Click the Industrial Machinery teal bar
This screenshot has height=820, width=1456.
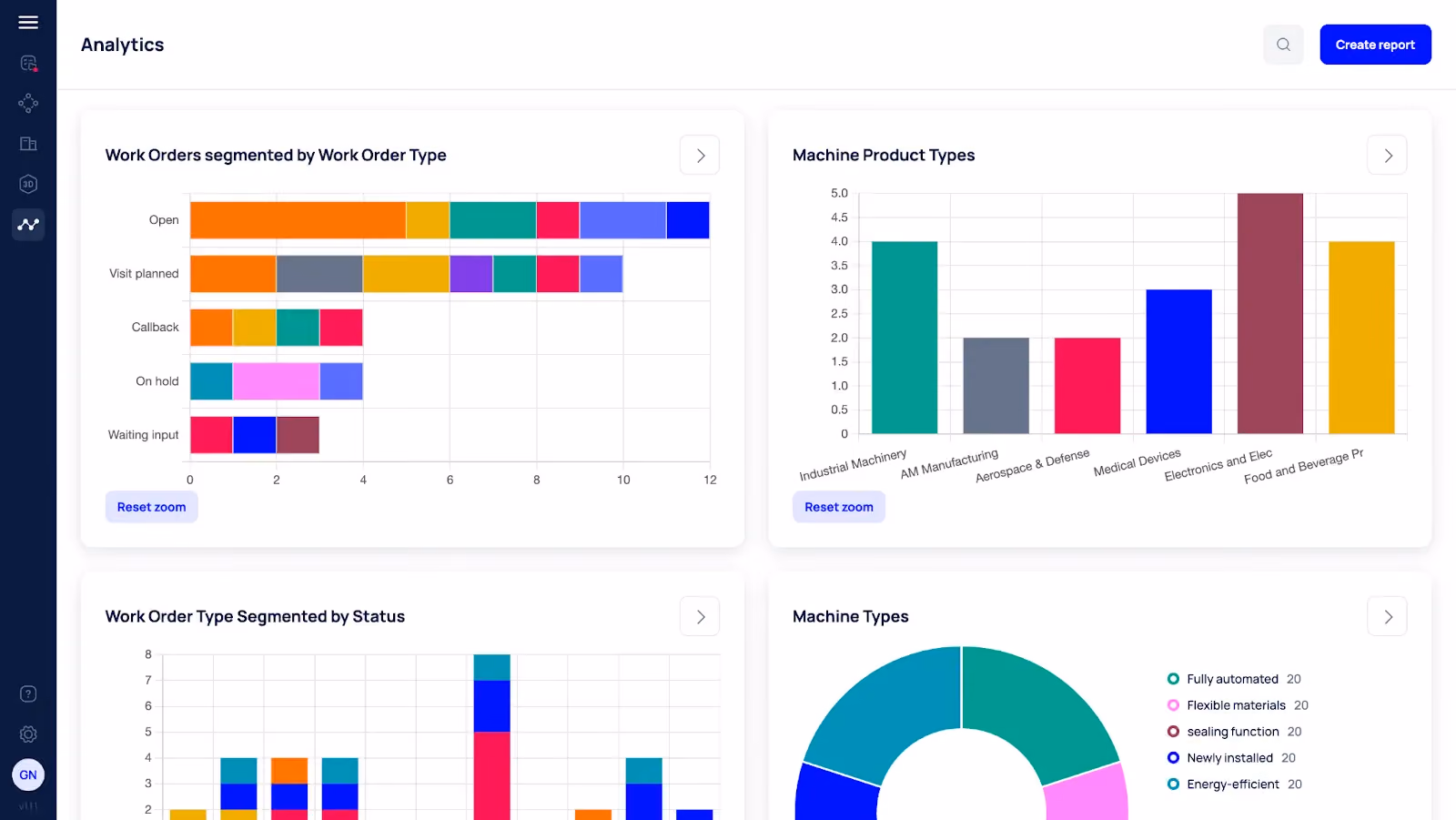click(905, 338)
